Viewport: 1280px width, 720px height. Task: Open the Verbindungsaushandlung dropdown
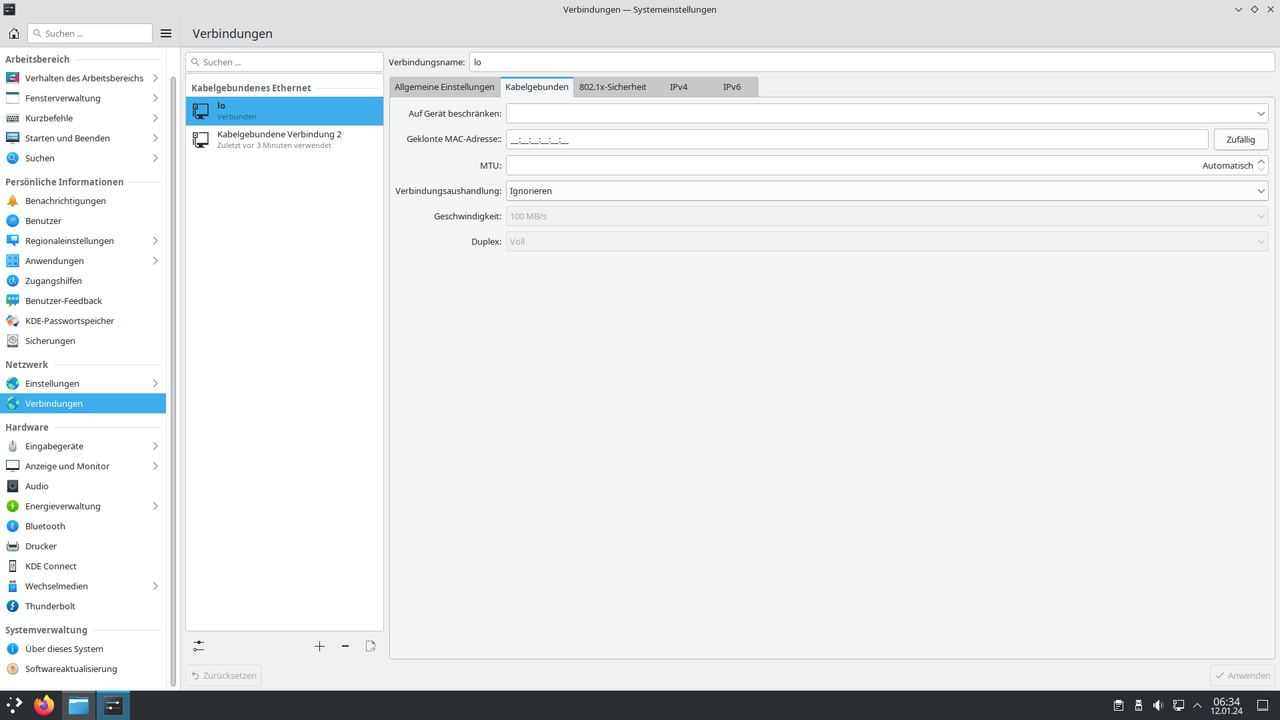(x=887, y=191)
